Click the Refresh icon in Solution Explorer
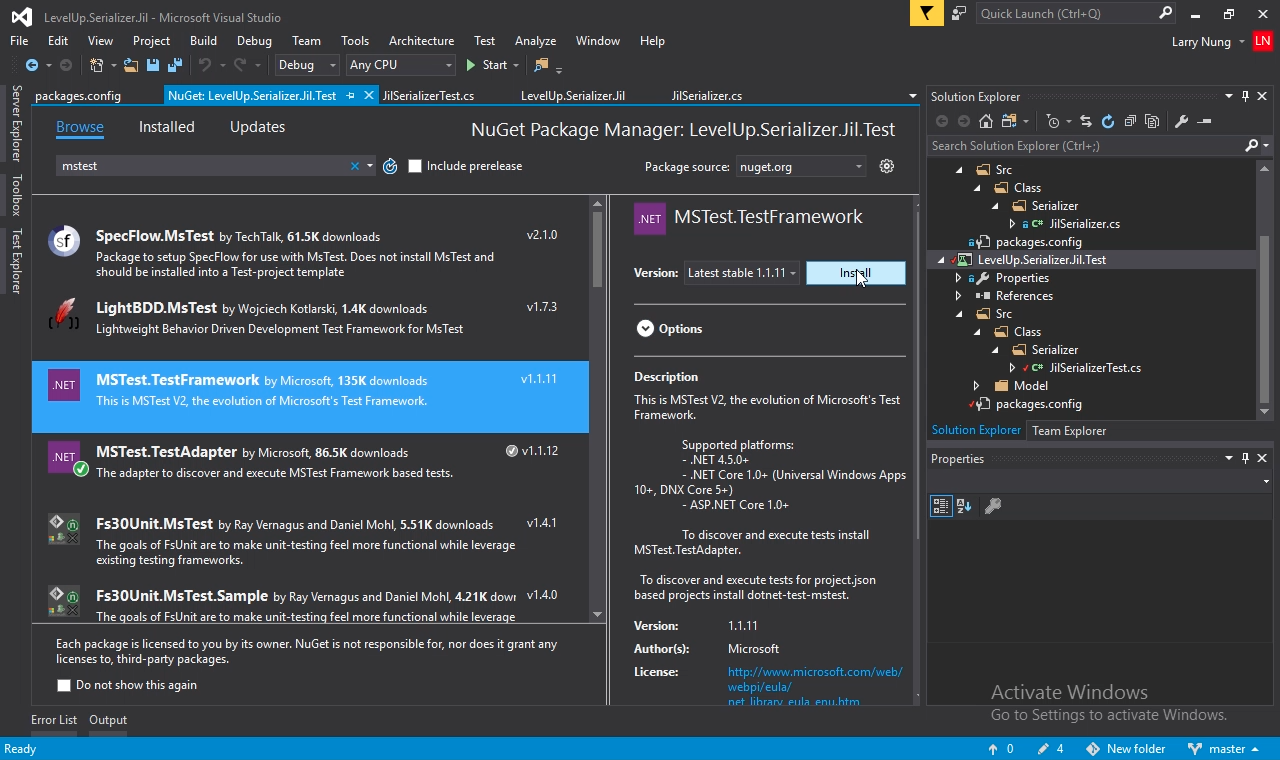This screenshot has height=760, width=1280. [x=1108, y=121]
